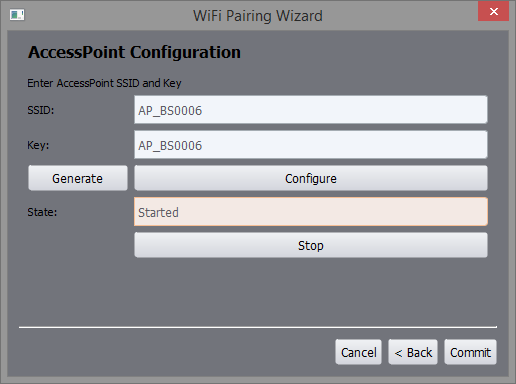
Task: Close the WiFi Pairing Wizard window
Action: click(x=493, y=12)
